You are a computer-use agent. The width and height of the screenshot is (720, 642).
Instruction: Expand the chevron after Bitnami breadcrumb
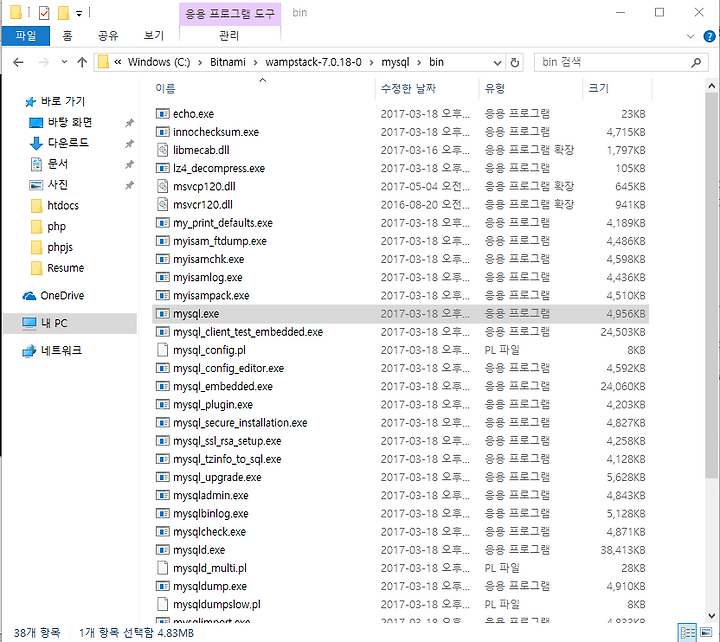tap(255, 62)
